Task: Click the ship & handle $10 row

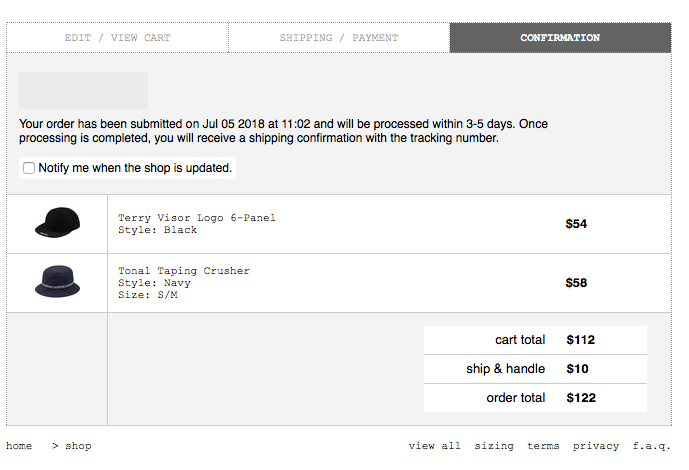Action: pyautogui.click(x=535, y=369)
